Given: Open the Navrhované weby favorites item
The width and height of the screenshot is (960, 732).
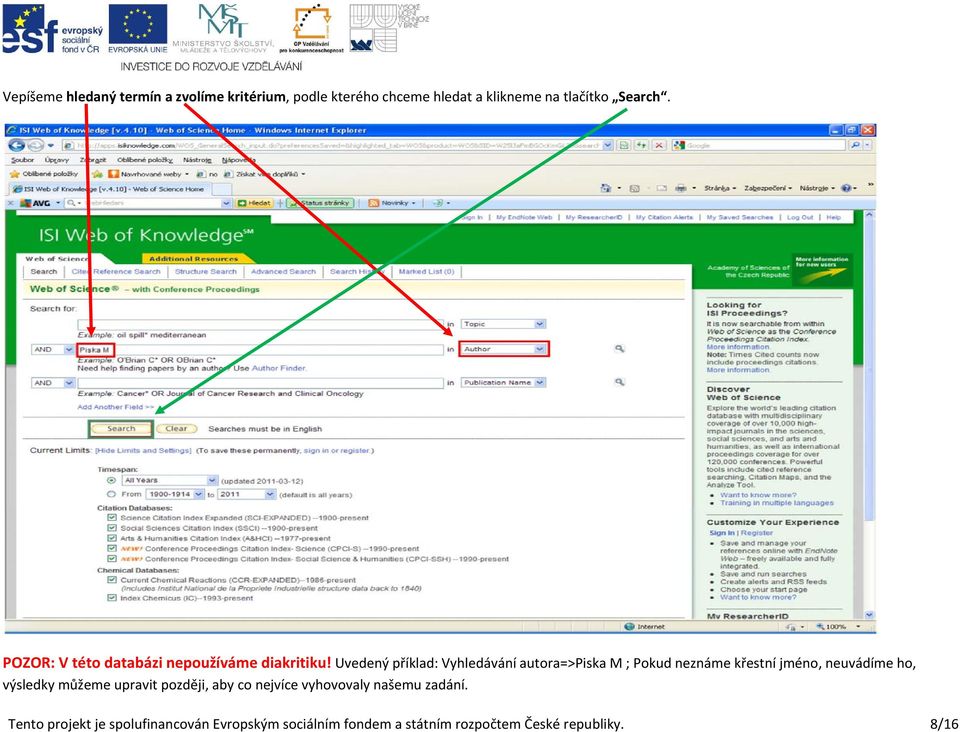Looking at the screenshot, I should point(149,174).
